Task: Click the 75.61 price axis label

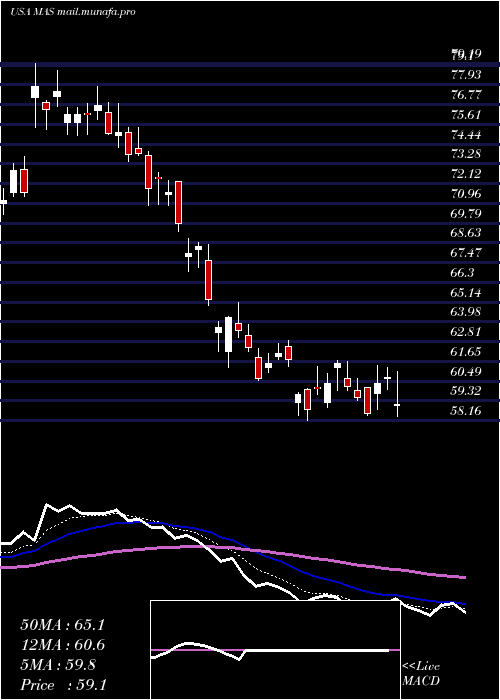Action: (x=466, y=114)
